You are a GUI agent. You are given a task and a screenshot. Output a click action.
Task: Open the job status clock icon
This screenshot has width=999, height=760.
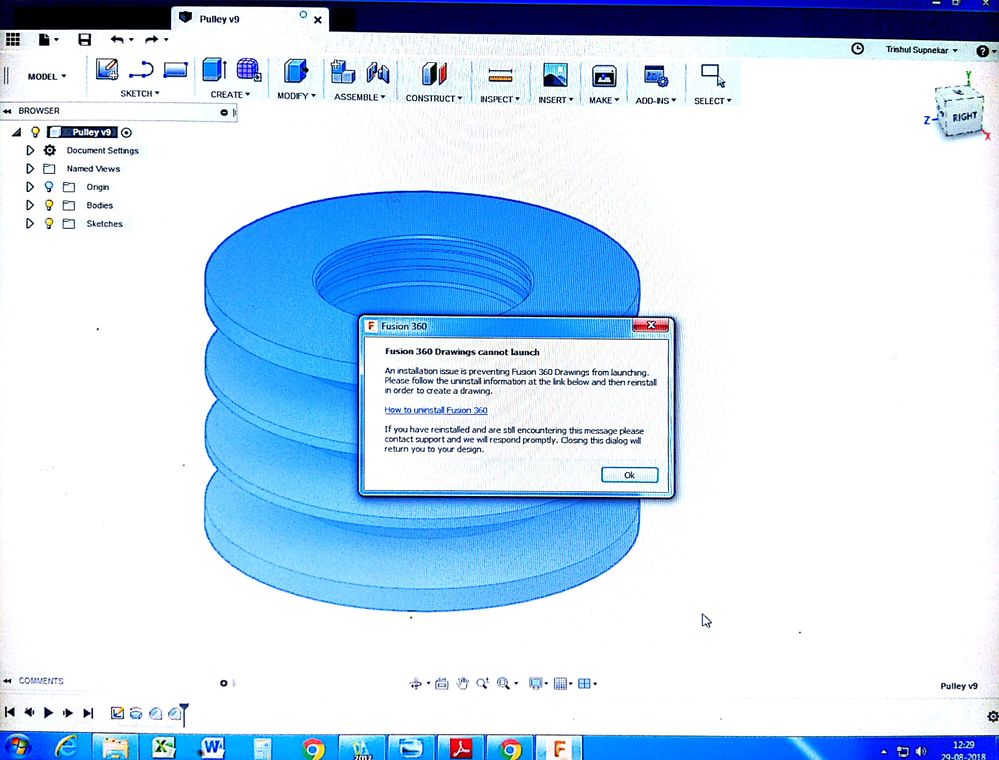point(858,48)
